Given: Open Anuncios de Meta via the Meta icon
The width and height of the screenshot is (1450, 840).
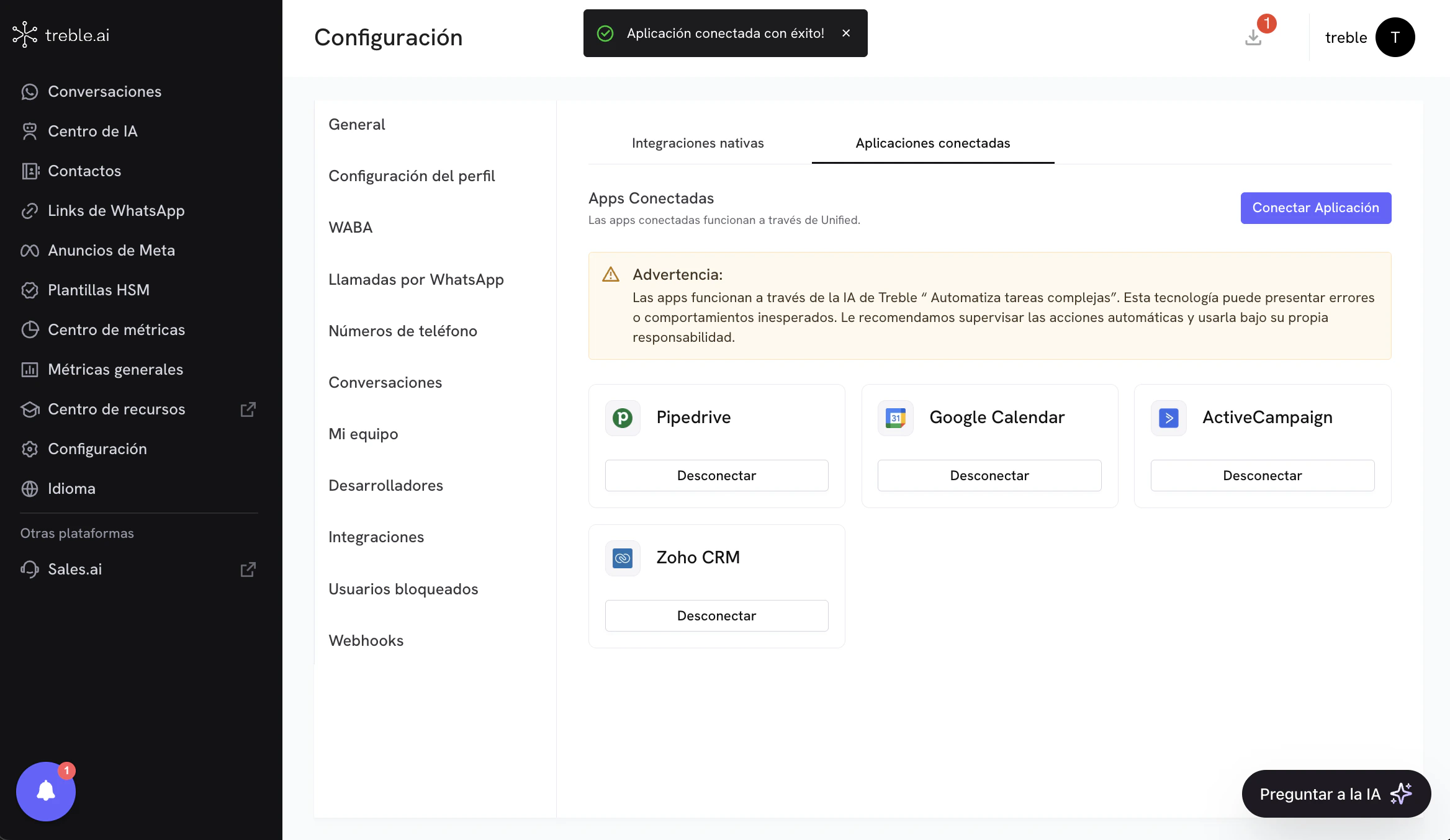Looking at the screenshot, I should [x=30, y=250].
